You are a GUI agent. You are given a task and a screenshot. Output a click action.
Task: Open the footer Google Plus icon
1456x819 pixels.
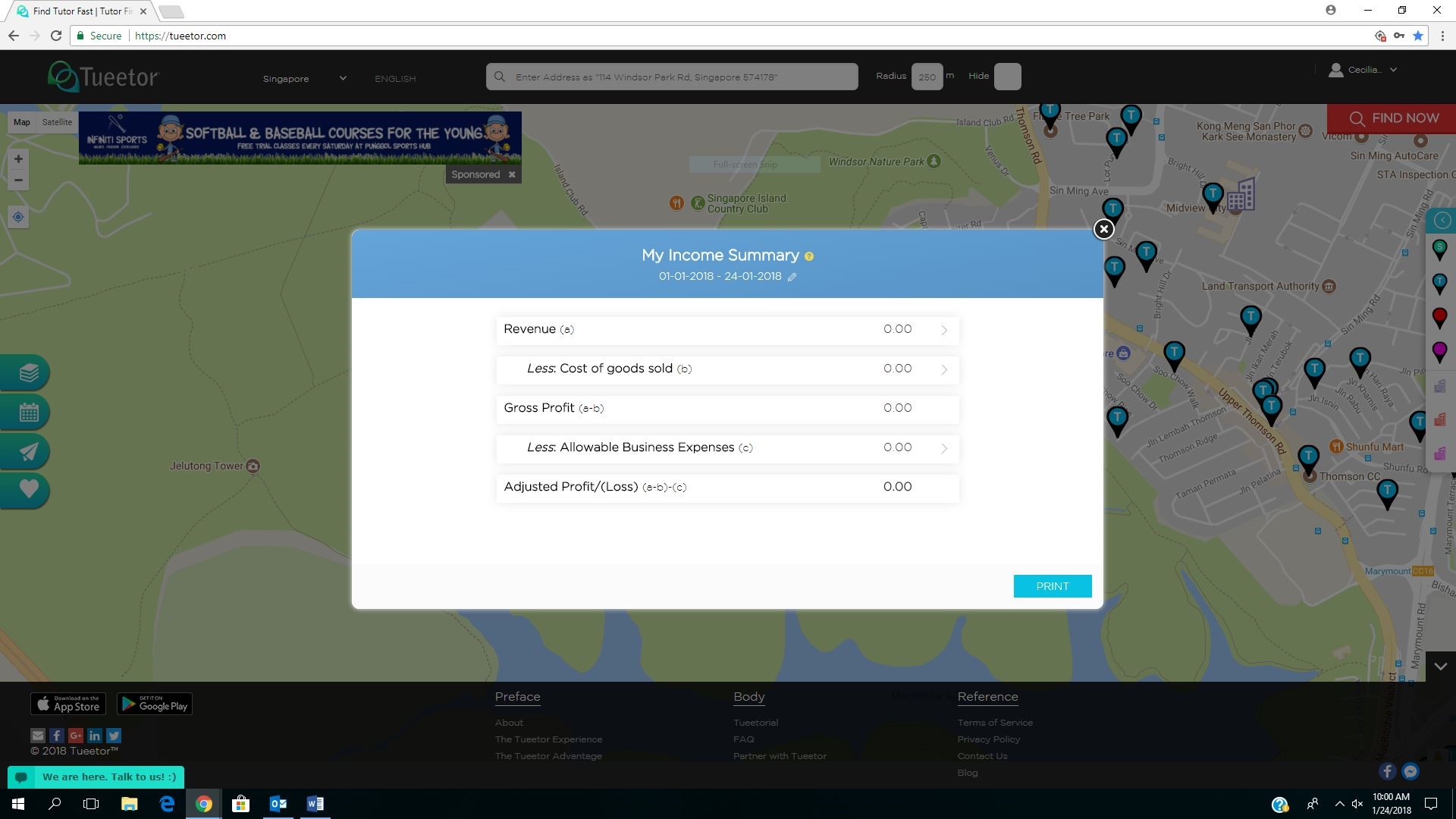point(76,736)
